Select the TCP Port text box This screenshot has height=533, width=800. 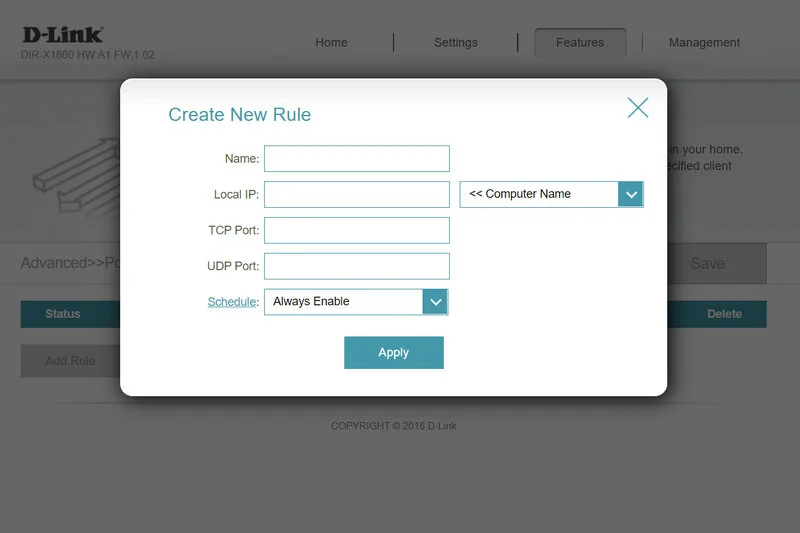tap(356, 231)
